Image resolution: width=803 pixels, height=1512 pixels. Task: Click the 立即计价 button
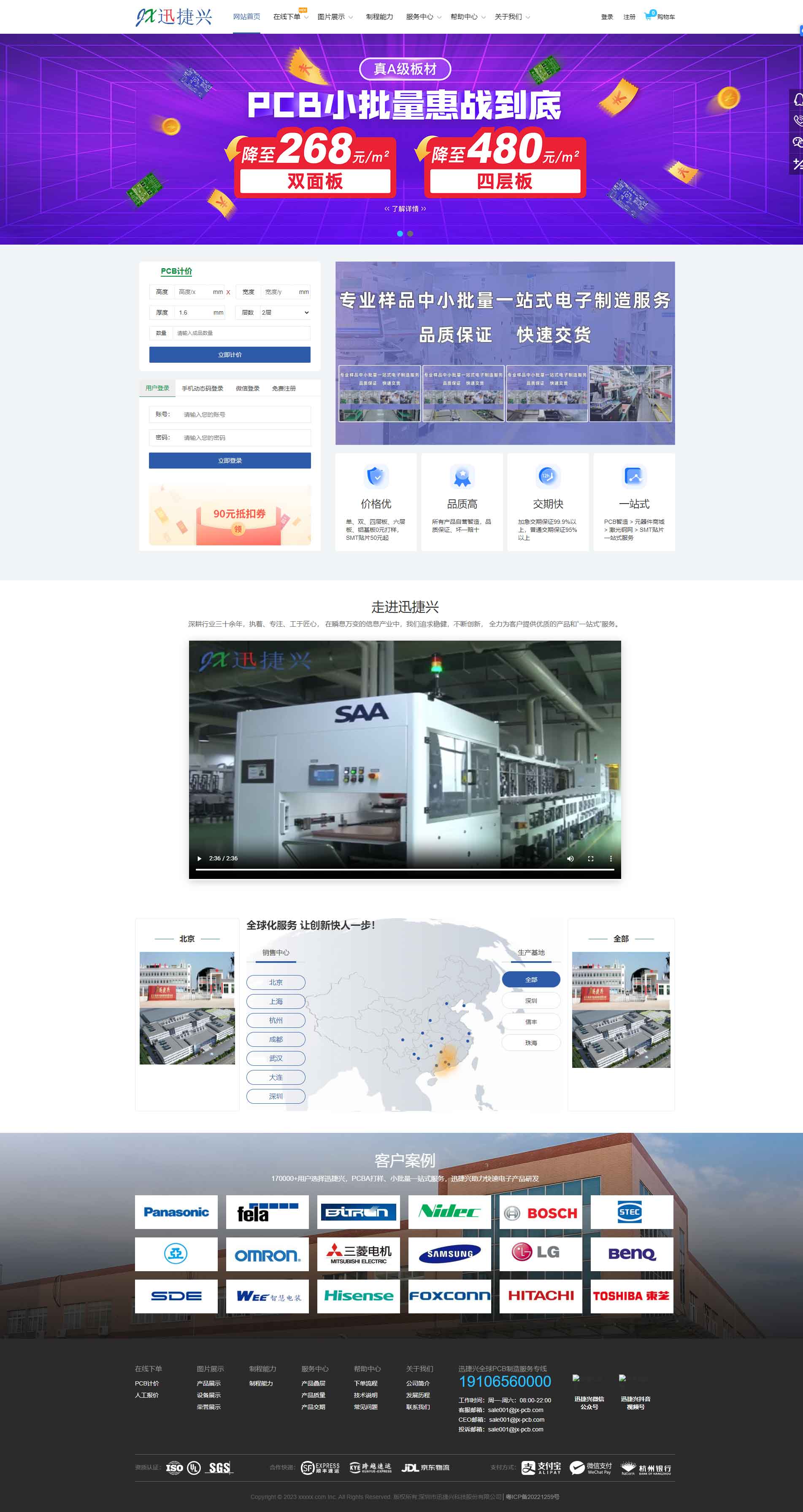(230, 355)
